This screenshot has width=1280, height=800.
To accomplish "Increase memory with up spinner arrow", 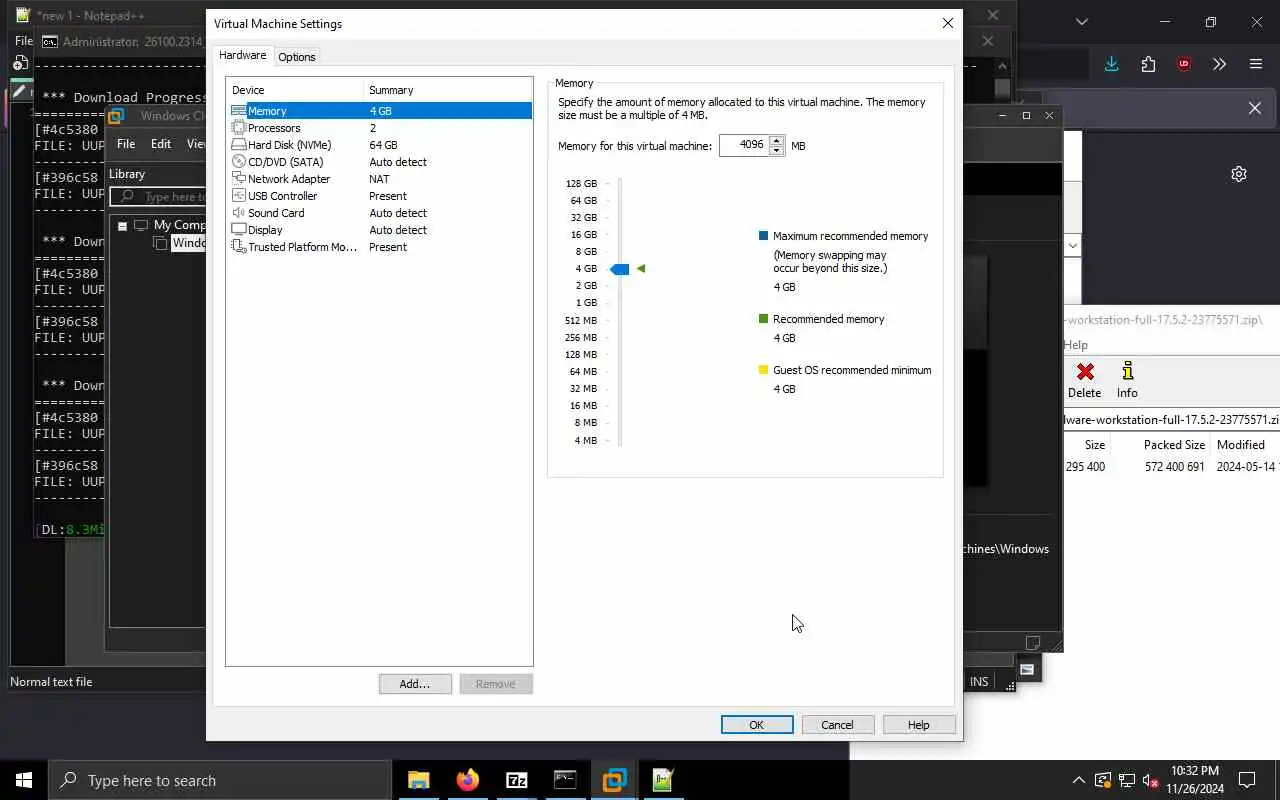I will pos(777,140).
